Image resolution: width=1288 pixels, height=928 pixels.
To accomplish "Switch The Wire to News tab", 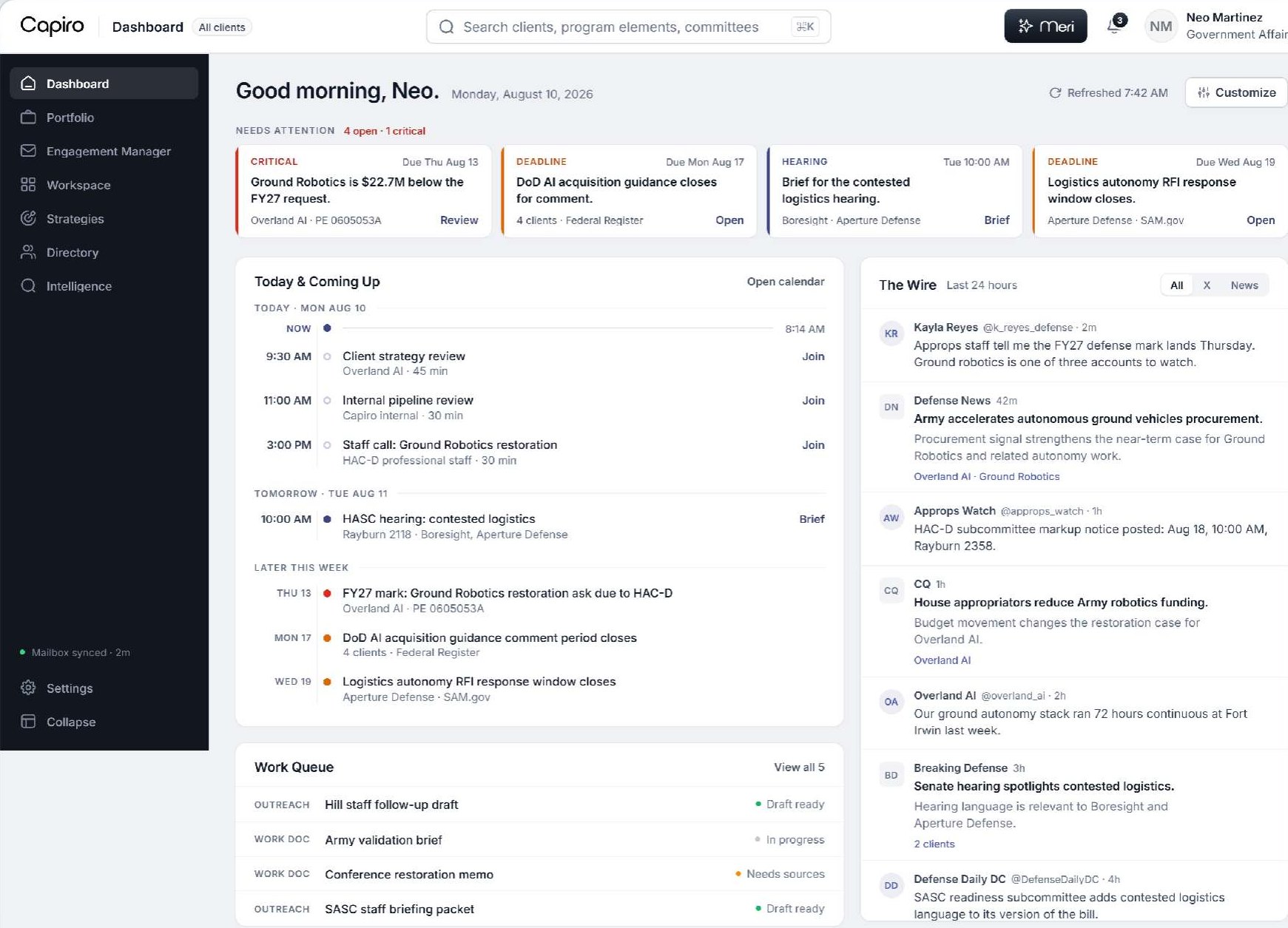I will [1244, 285].
